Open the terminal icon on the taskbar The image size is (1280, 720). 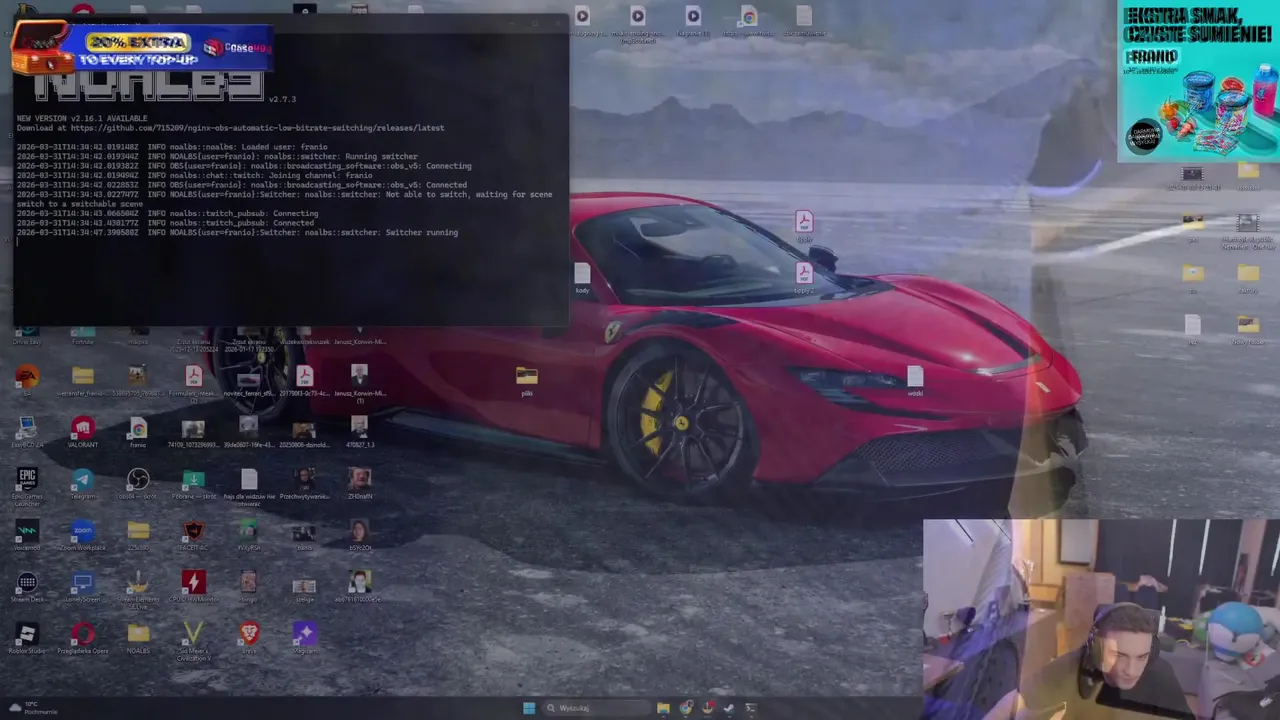tap(751, 708)
